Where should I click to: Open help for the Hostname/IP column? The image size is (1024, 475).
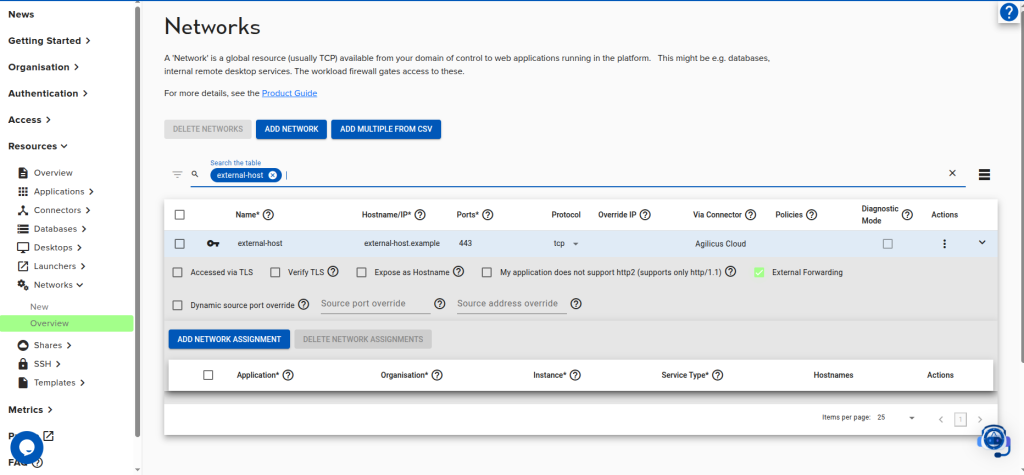[x=420, y=214]
